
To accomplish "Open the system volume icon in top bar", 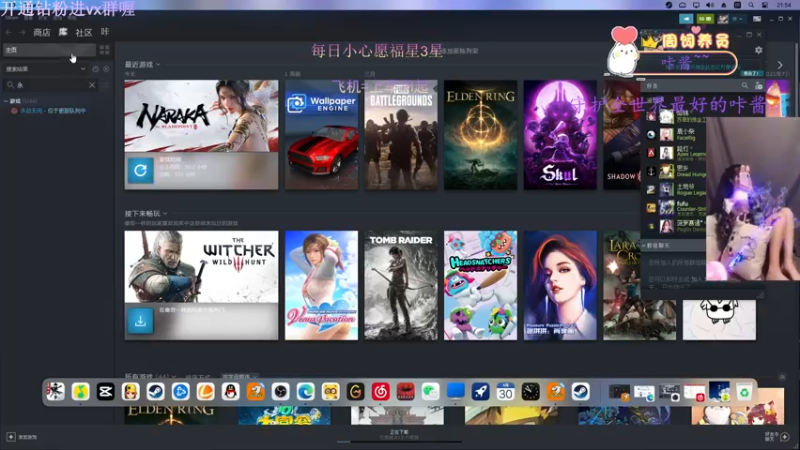I will [x=710, y=5].
